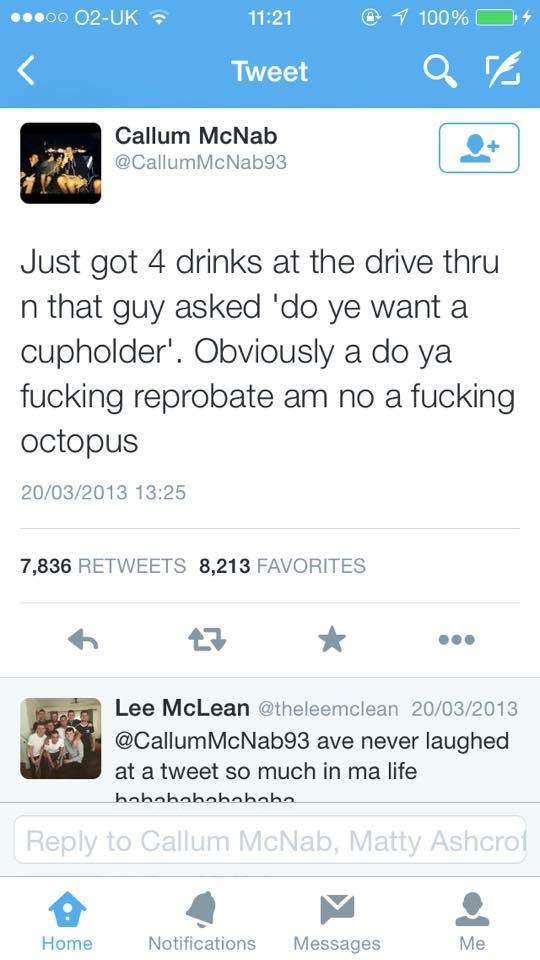Open the Notifications tab
The image size is (540, 960).
click(202, 921)
